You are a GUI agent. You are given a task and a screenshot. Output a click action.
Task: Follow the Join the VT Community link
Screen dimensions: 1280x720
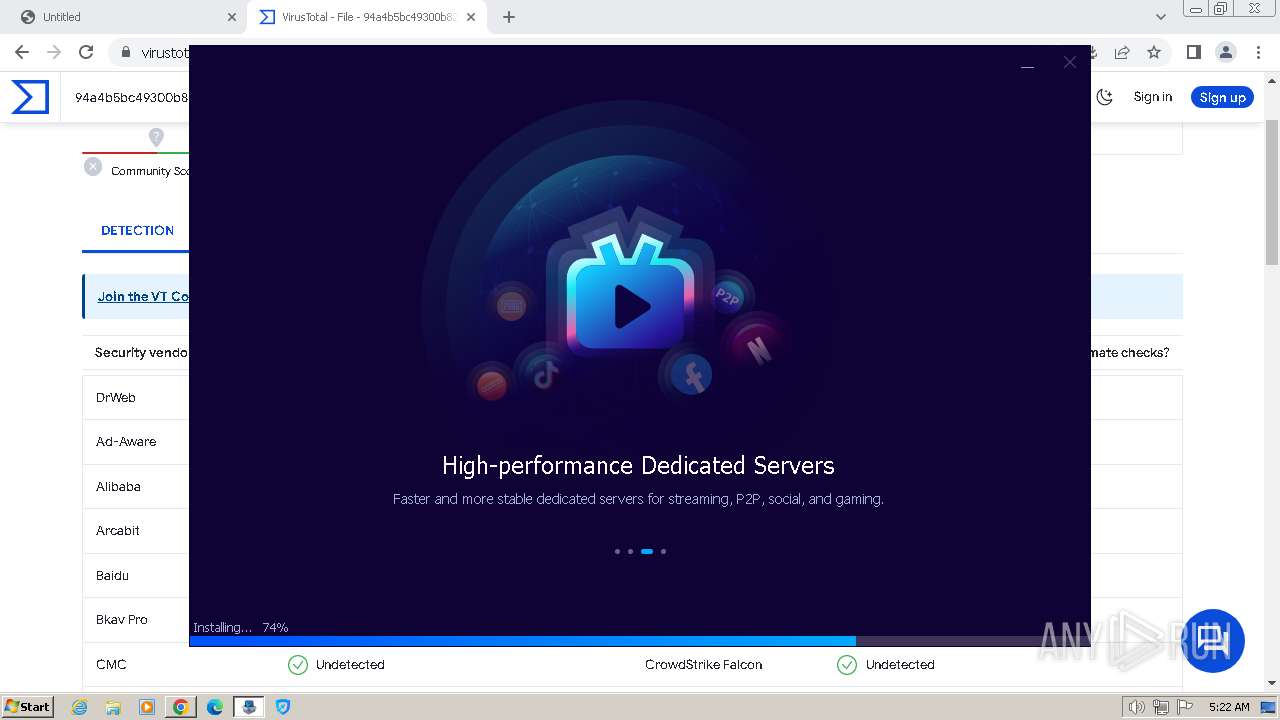143,296
